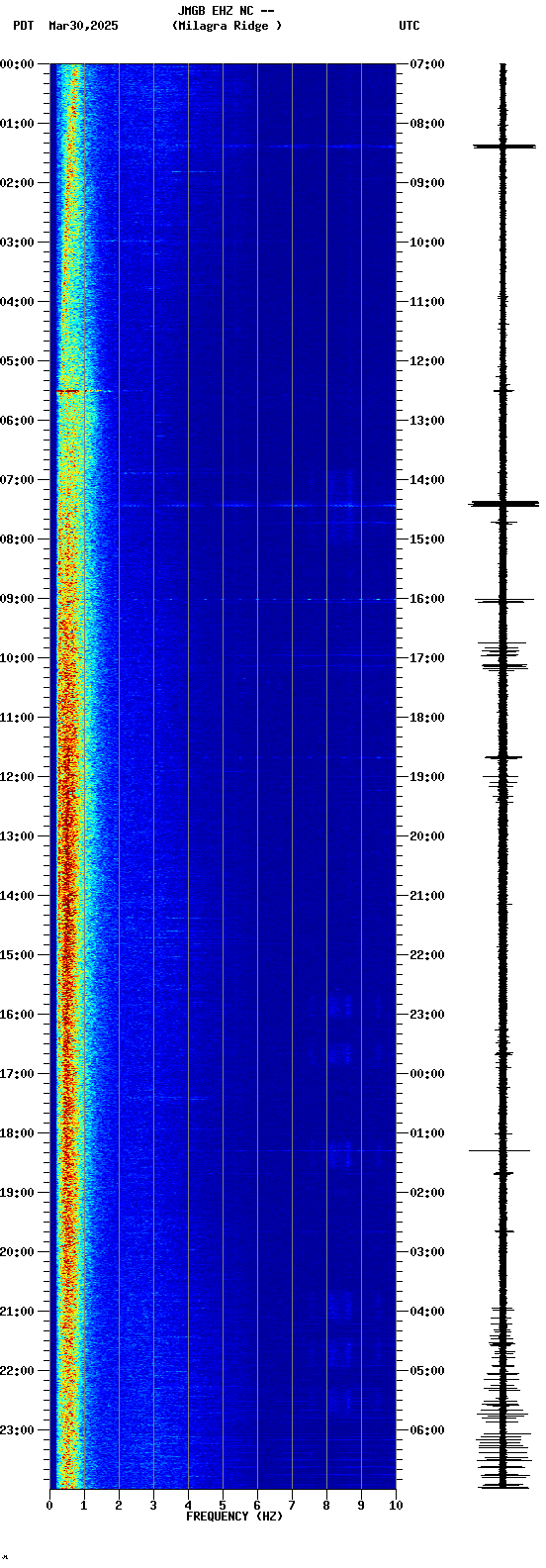Viewport: 546px width, 1568px height.
Task: Click the 5 Hz frequency tick label
Action: [x=223, y=1506]
